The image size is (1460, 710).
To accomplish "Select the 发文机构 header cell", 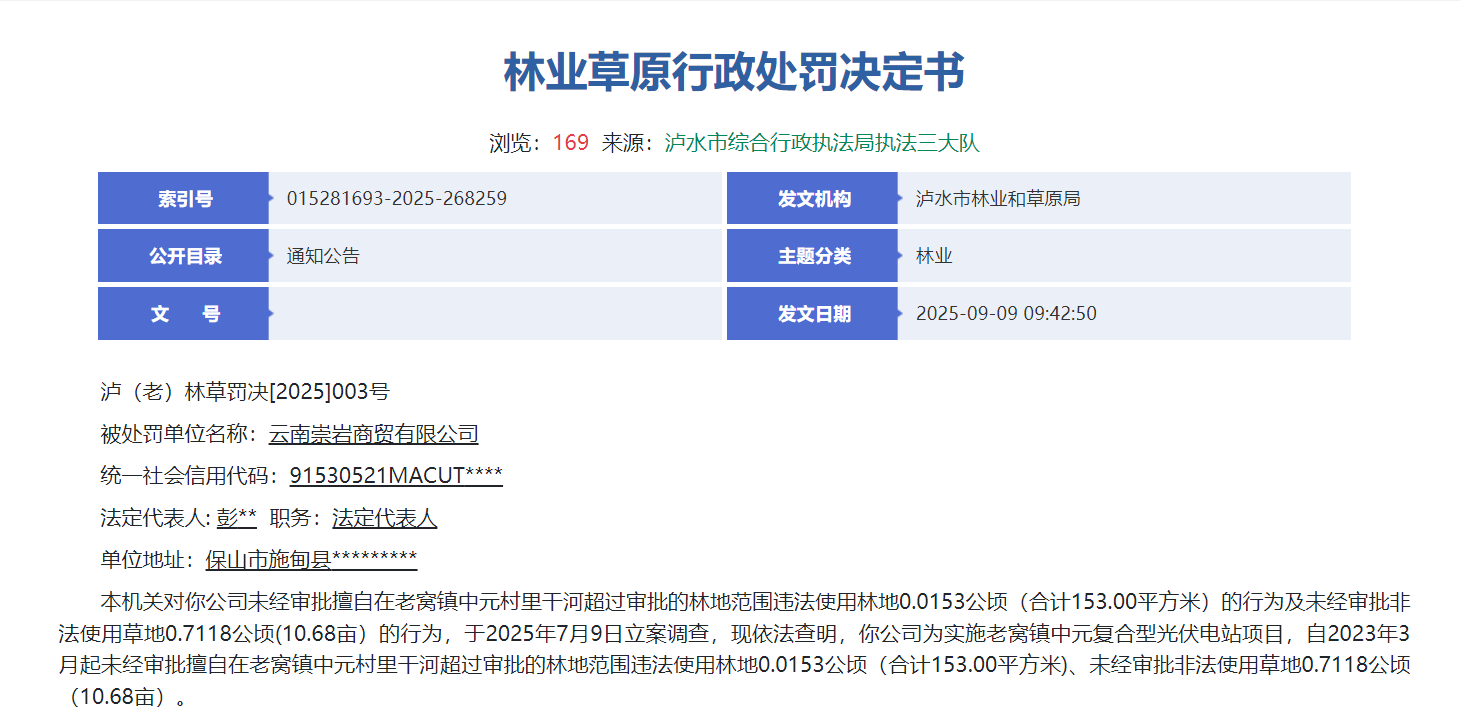I will [813, 199].
